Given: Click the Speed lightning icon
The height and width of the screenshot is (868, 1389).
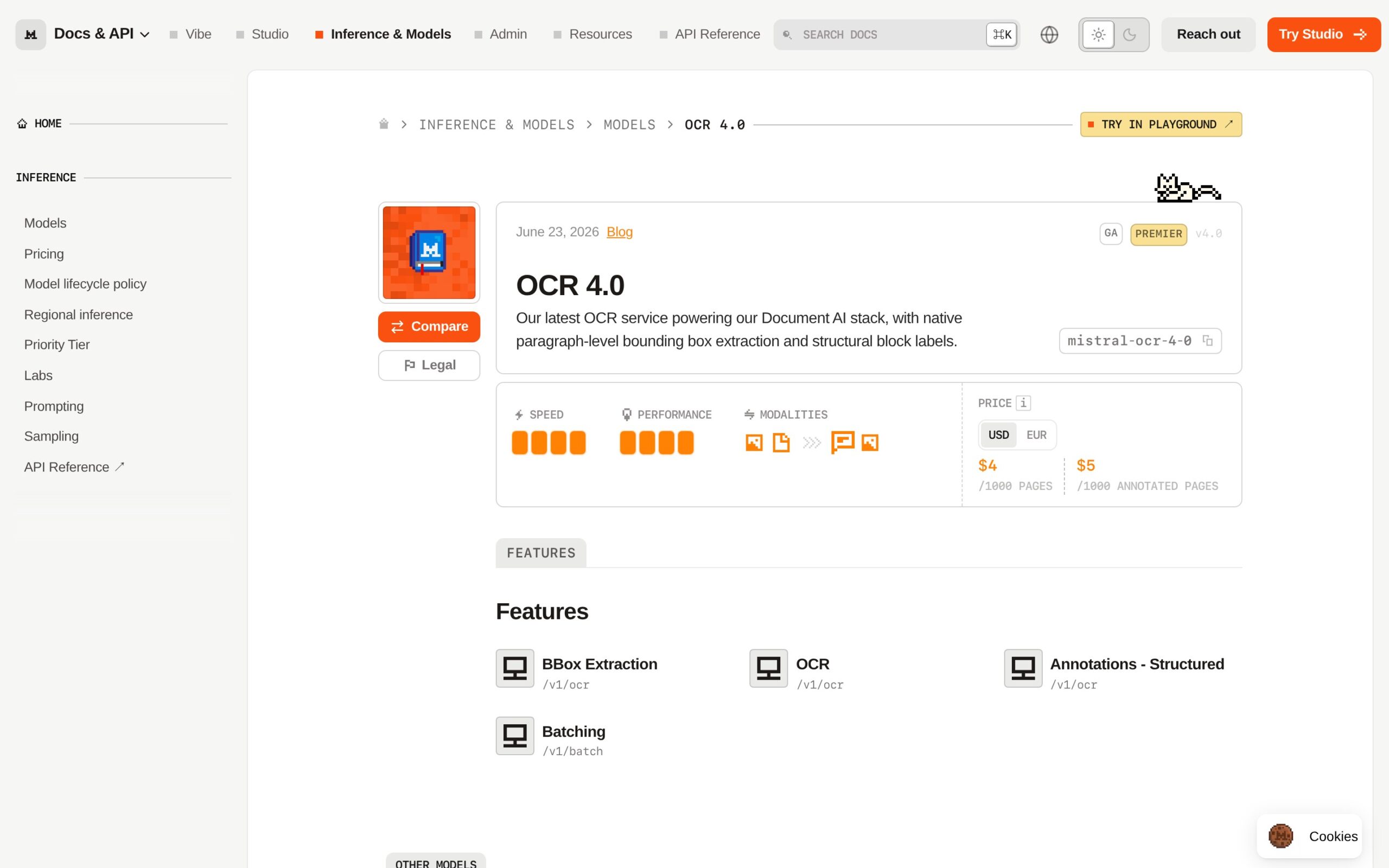Looking at the screenshot, I should tap(519, 414).
